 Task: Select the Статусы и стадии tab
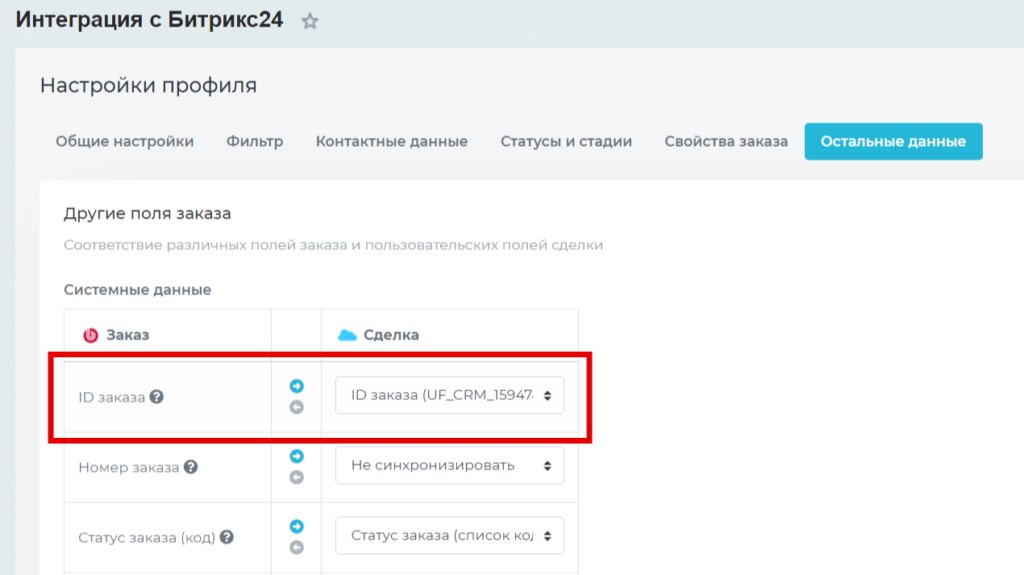tap(566, 141)
